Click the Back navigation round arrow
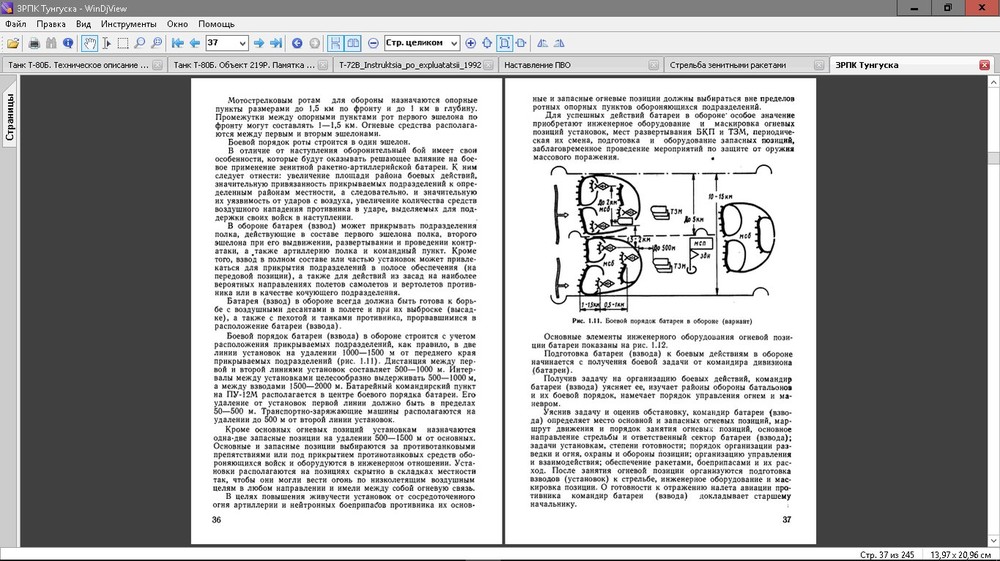The height and width of the screenshot is (561, 1000). [297, 43]
